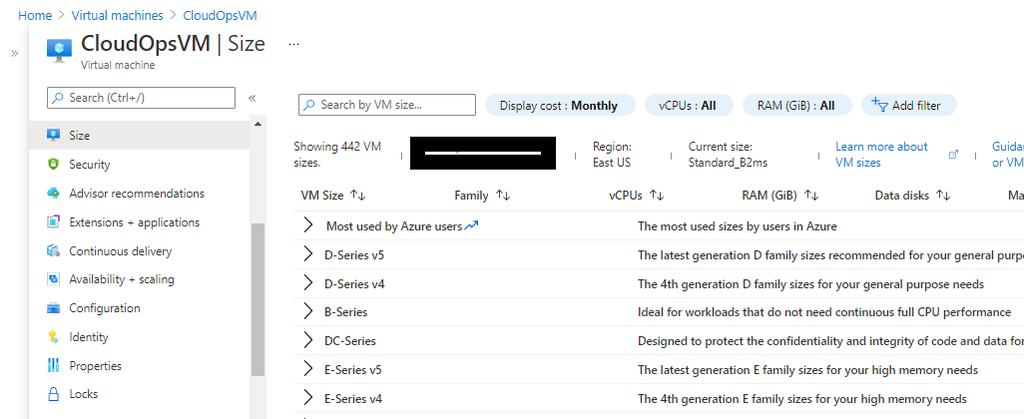Sort by the vCPUs column header
The width and height of the screenshot is (1024, 419).
pyautogui.click(x=636, y=195)
